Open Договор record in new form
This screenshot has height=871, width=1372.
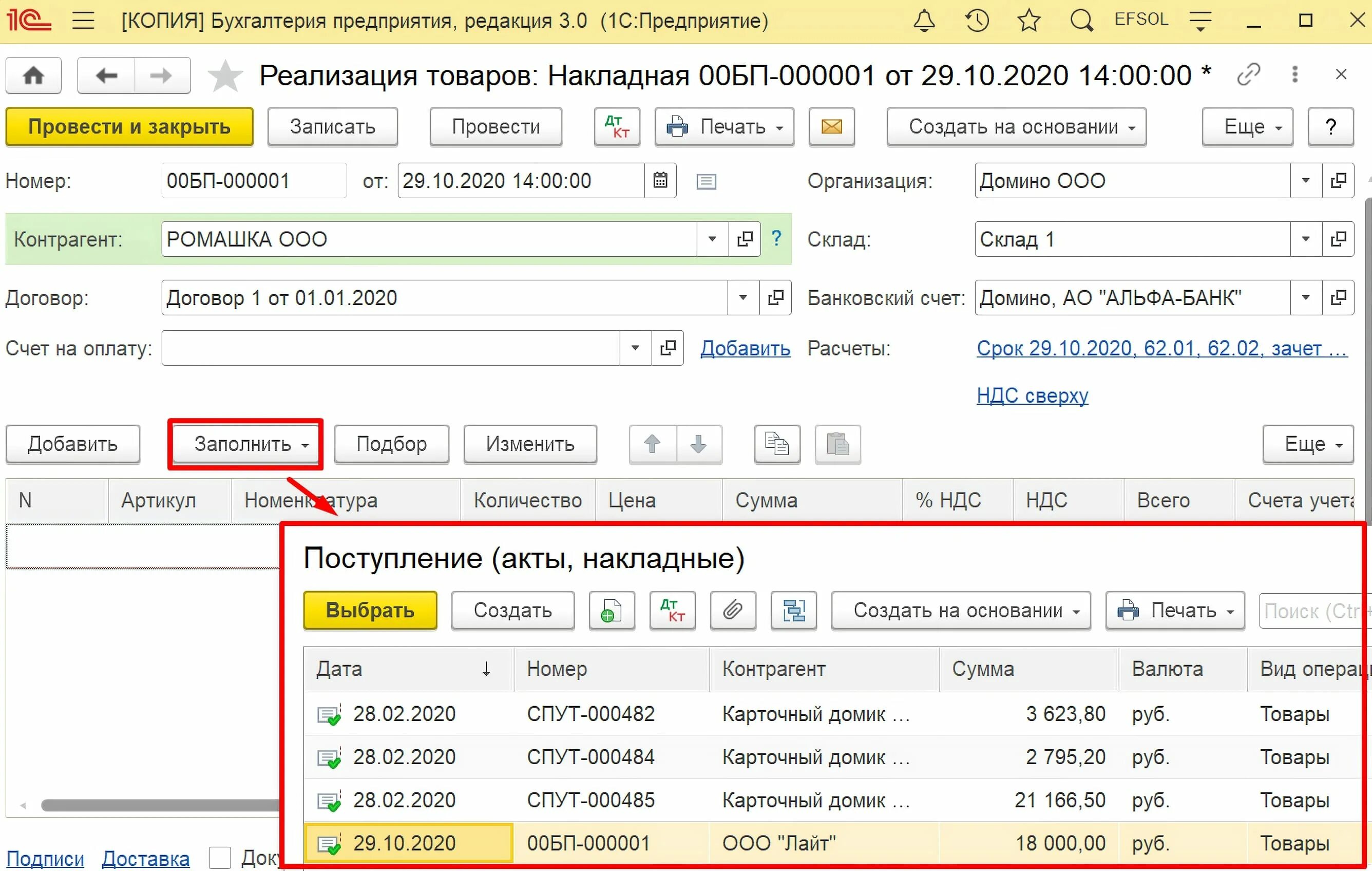(775, 297)
